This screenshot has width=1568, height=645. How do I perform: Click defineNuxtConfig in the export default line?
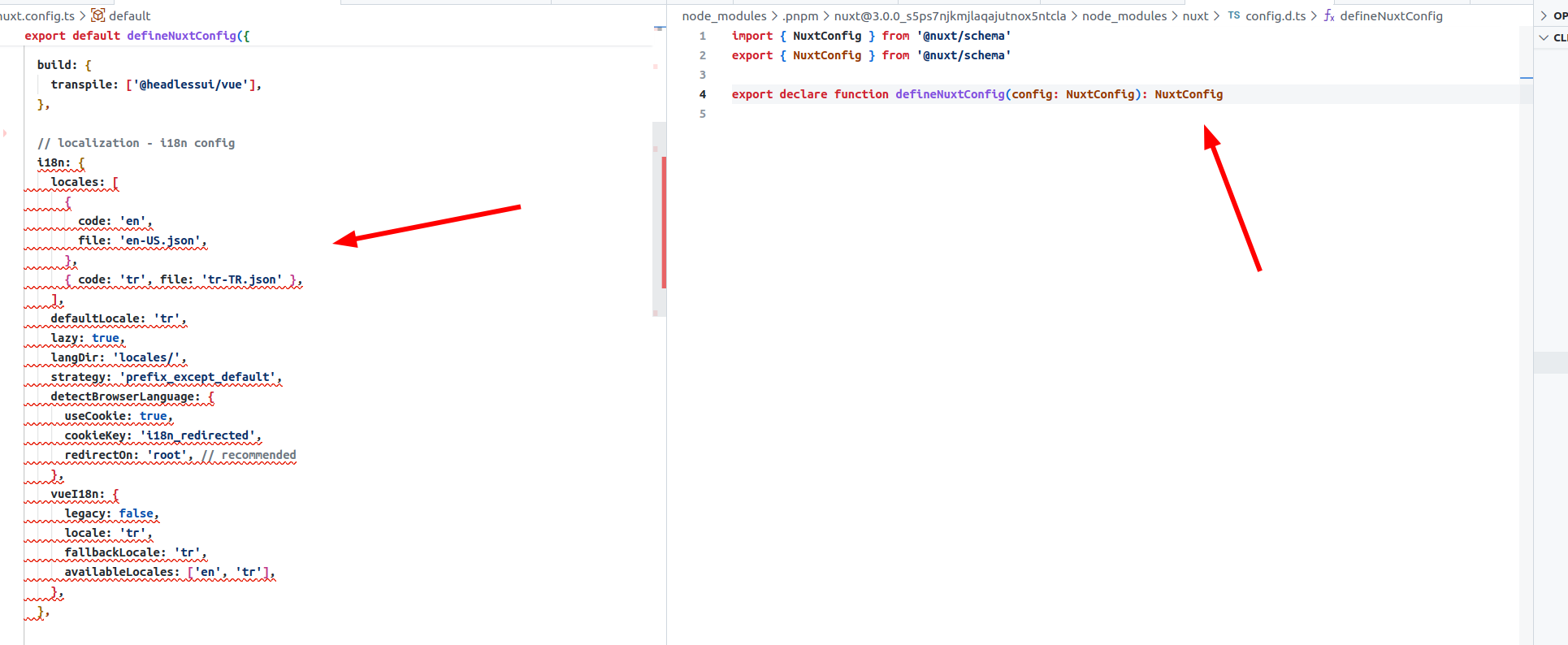181,36
